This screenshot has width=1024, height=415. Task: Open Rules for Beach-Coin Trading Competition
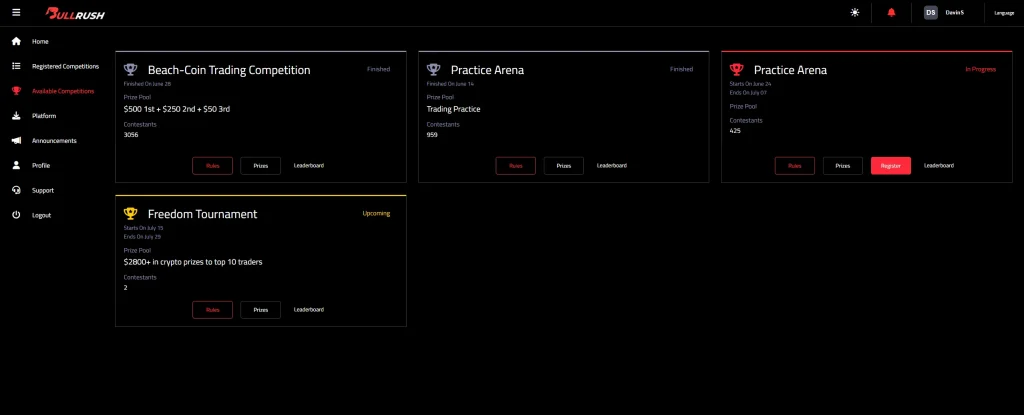pyautogui.click(x=212, y=165)
